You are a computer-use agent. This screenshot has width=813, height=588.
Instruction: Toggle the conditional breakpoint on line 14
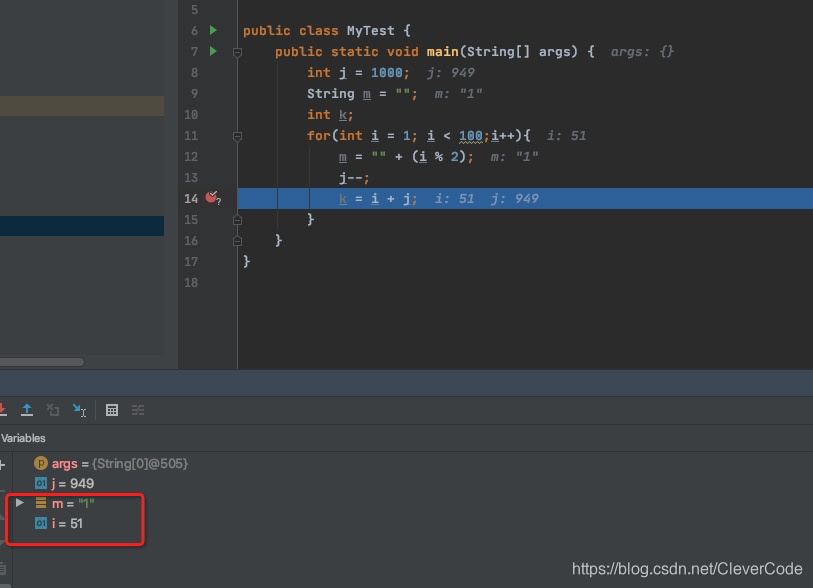212,197
